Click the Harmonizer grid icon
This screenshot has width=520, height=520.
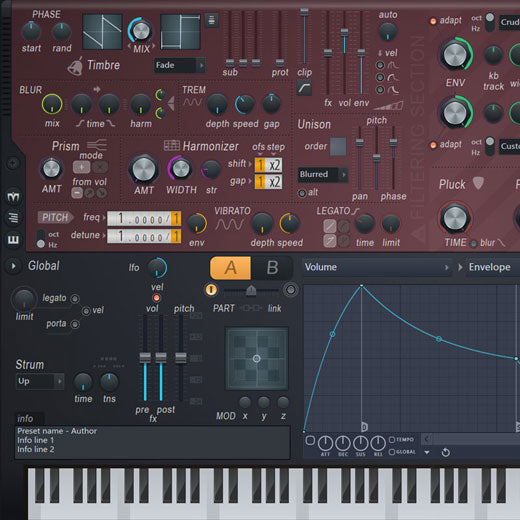click(172, 145)
